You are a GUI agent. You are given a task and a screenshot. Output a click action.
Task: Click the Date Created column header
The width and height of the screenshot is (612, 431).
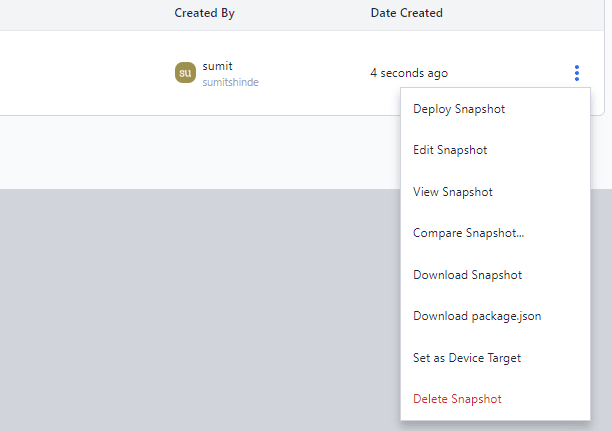coord(406,13)
